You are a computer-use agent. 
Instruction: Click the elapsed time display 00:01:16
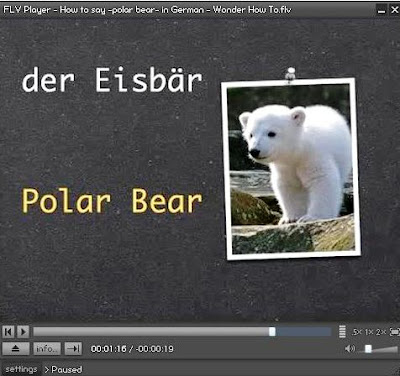click(109, 349)
